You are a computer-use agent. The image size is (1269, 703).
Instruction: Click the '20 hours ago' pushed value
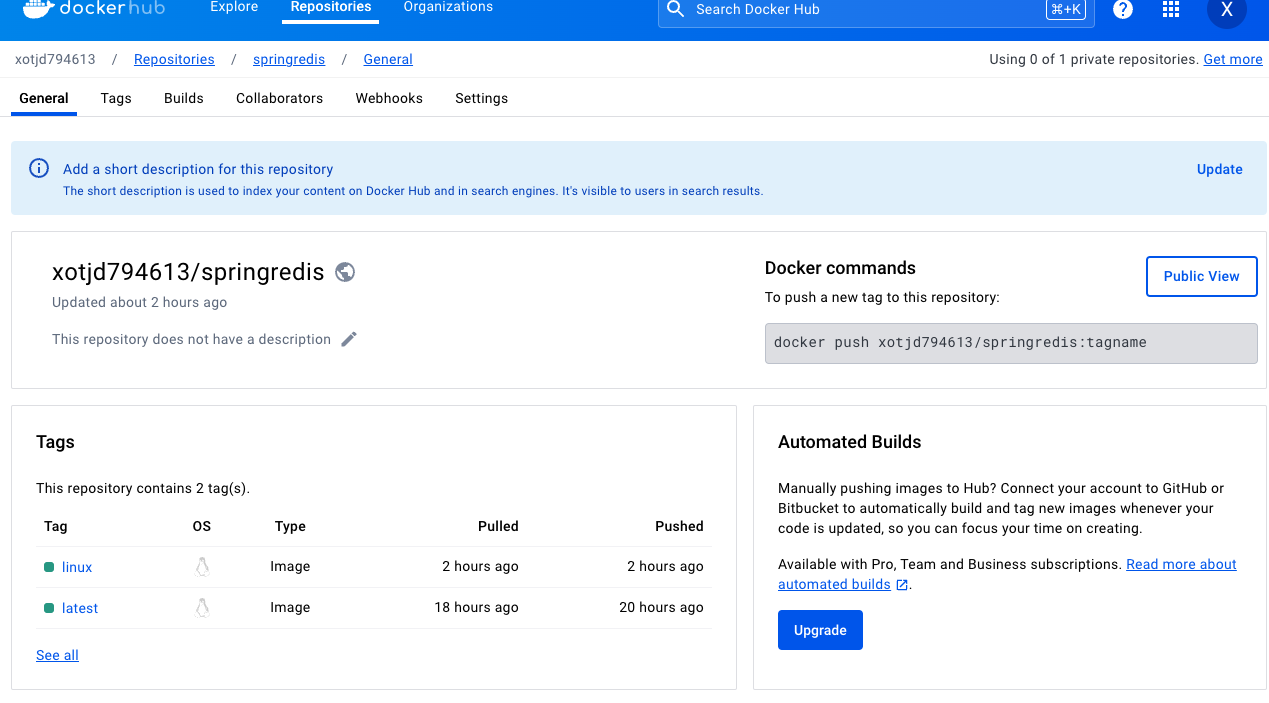(x=661, y=607)
